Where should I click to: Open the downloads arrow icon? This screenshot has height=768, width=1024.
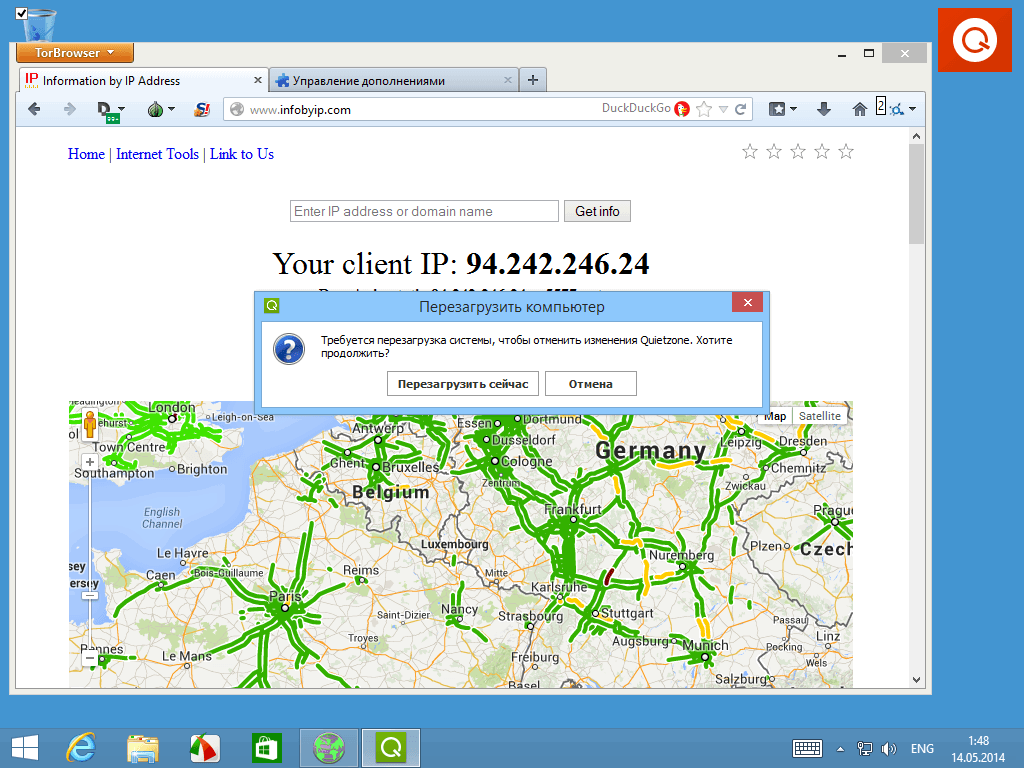[x=824, y=109]
